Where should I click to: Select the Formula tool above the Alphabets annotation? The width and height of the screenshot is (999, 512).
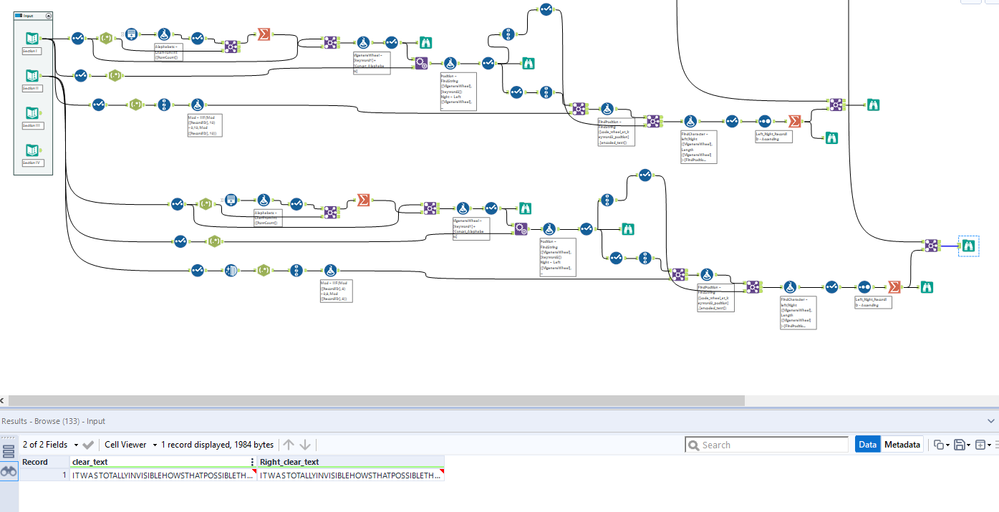coord(164,34)
